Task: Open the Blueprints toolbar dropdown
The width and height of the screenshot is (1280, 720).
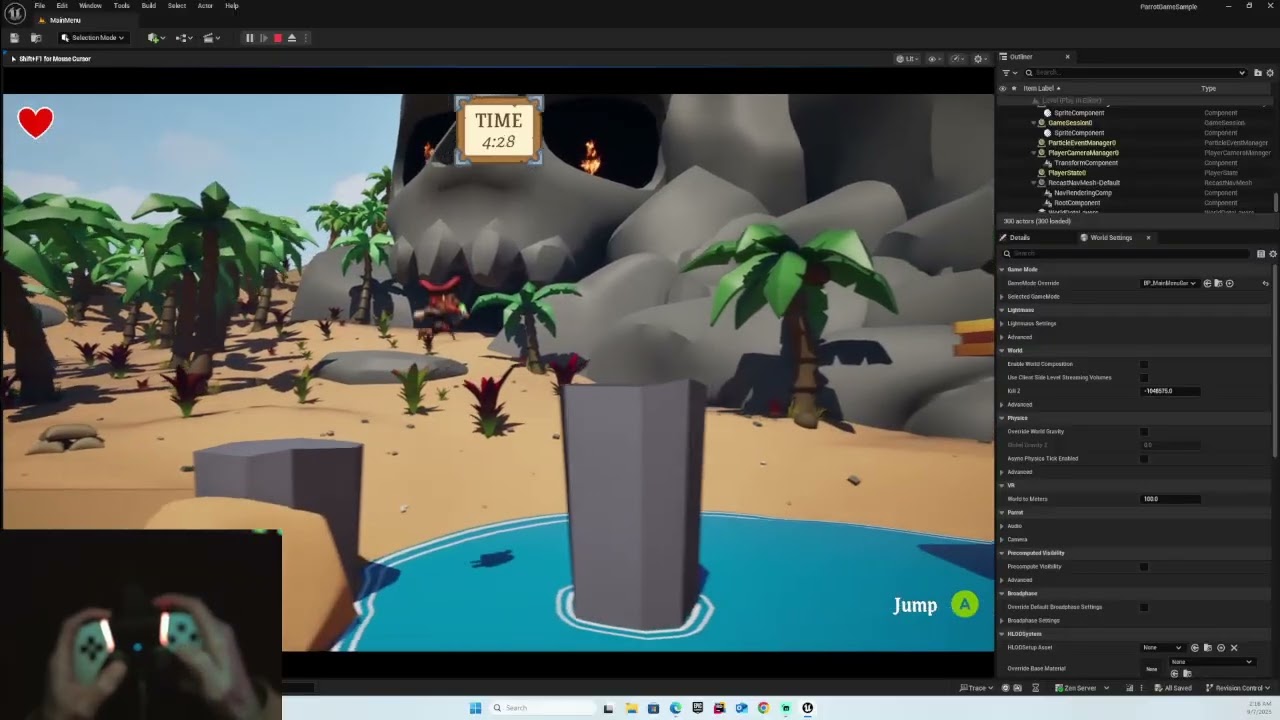Action: [184, 38]
